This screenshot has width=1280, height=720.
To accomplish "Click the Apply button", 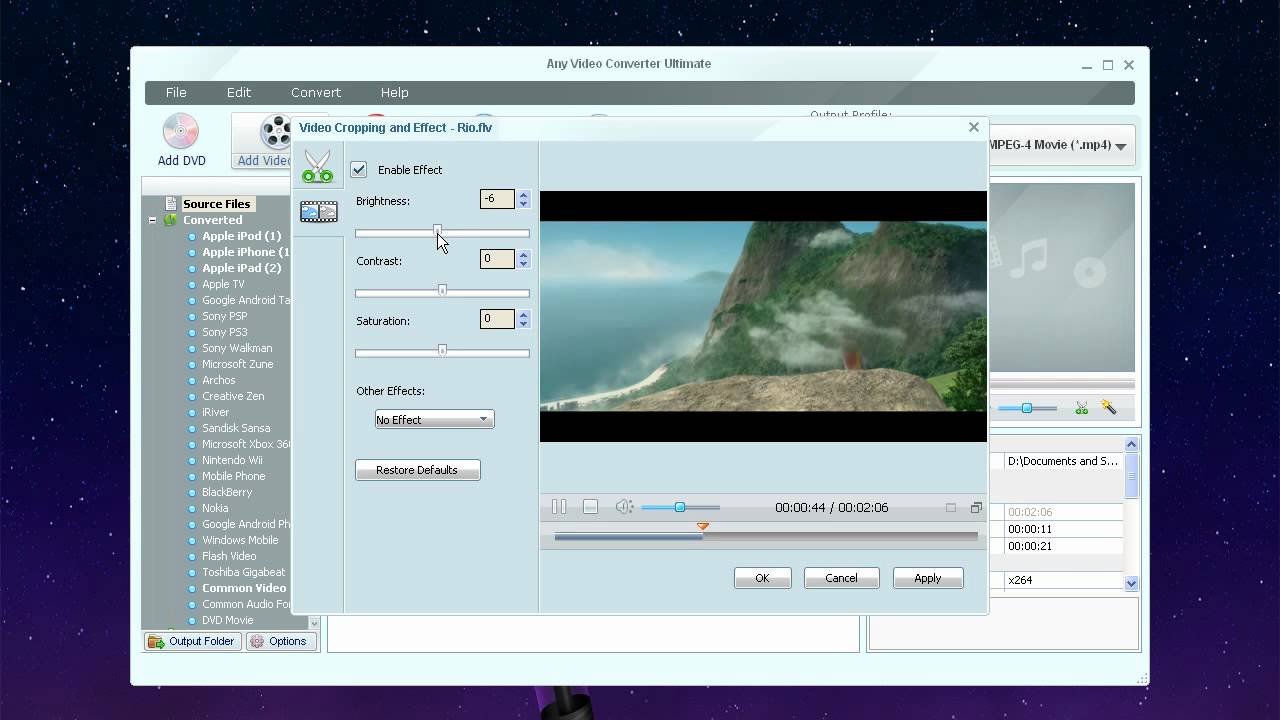I will [927, 578].
